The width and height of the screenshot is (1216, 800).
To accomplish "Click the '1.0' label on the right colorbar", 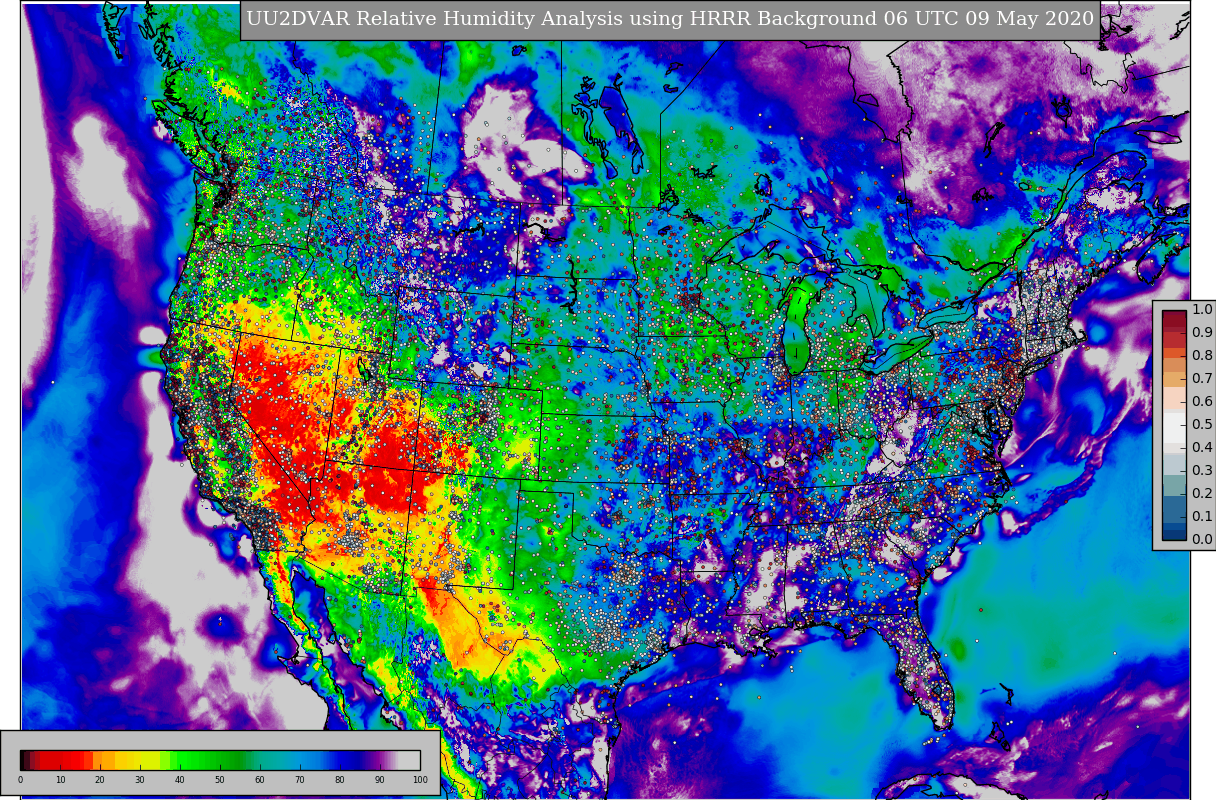I will click(1202, 309).
